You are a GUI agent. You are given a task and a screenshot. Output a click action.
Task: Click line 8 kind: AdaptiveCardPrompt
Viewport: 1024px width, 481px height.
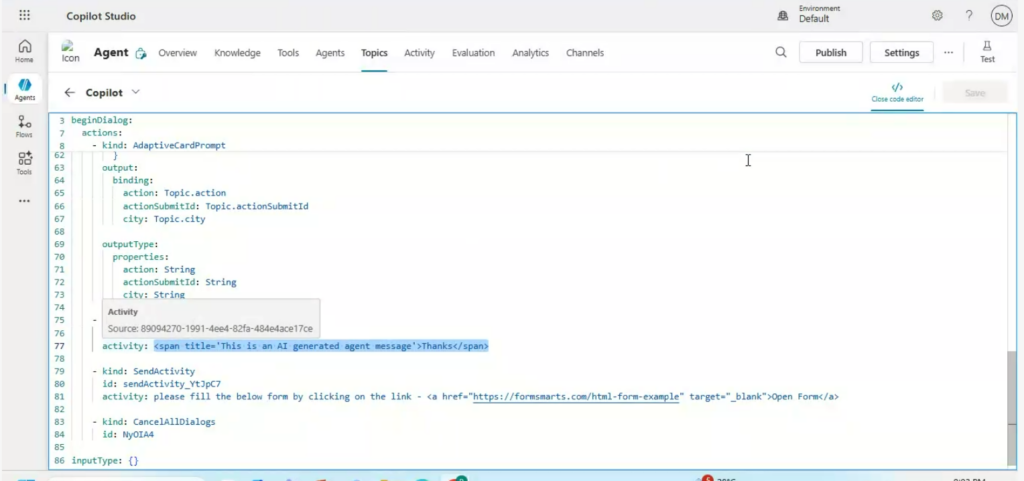tap(163, 145)
